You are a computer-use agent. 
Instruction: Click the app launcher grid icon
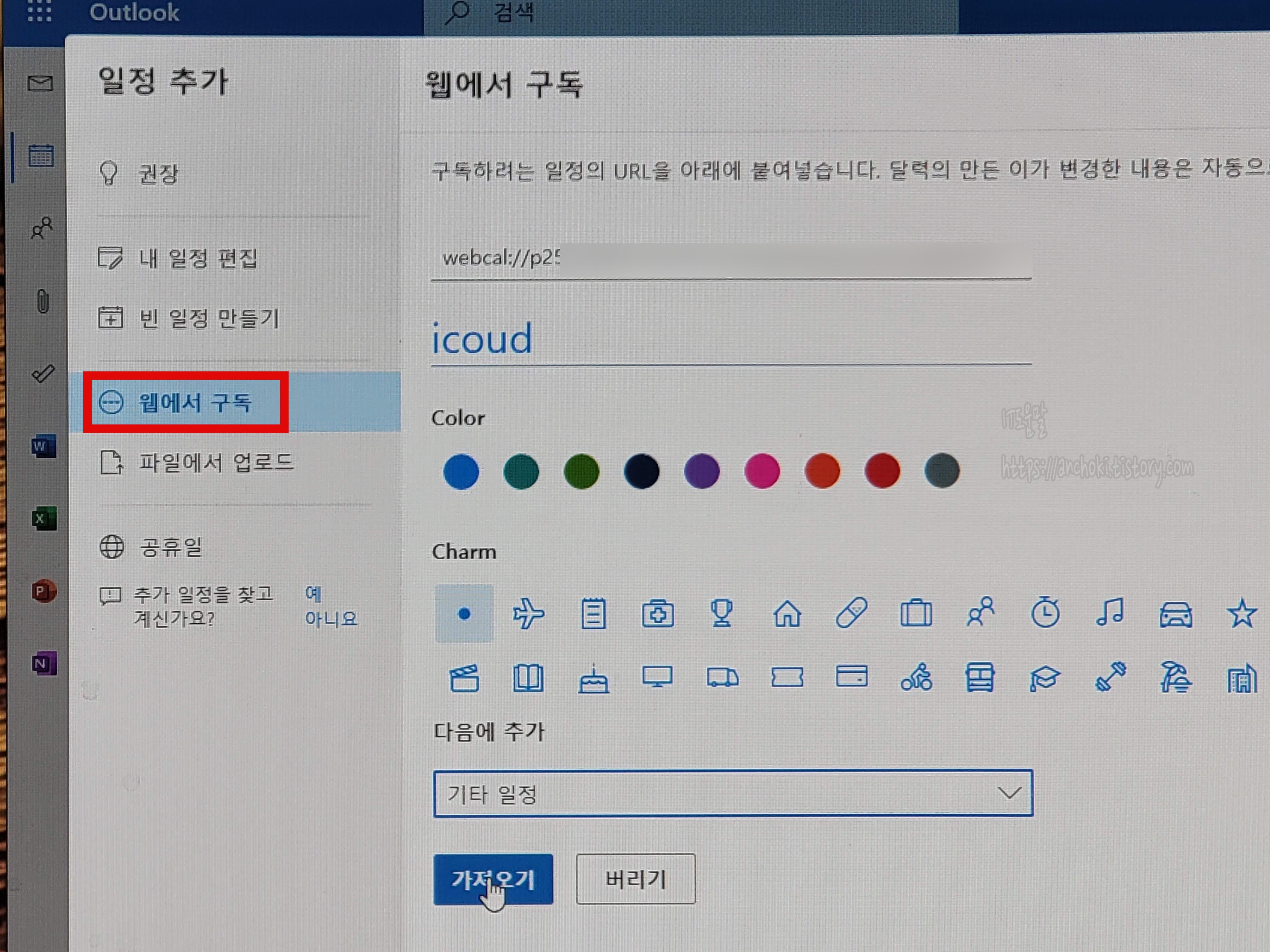[40, 11]
